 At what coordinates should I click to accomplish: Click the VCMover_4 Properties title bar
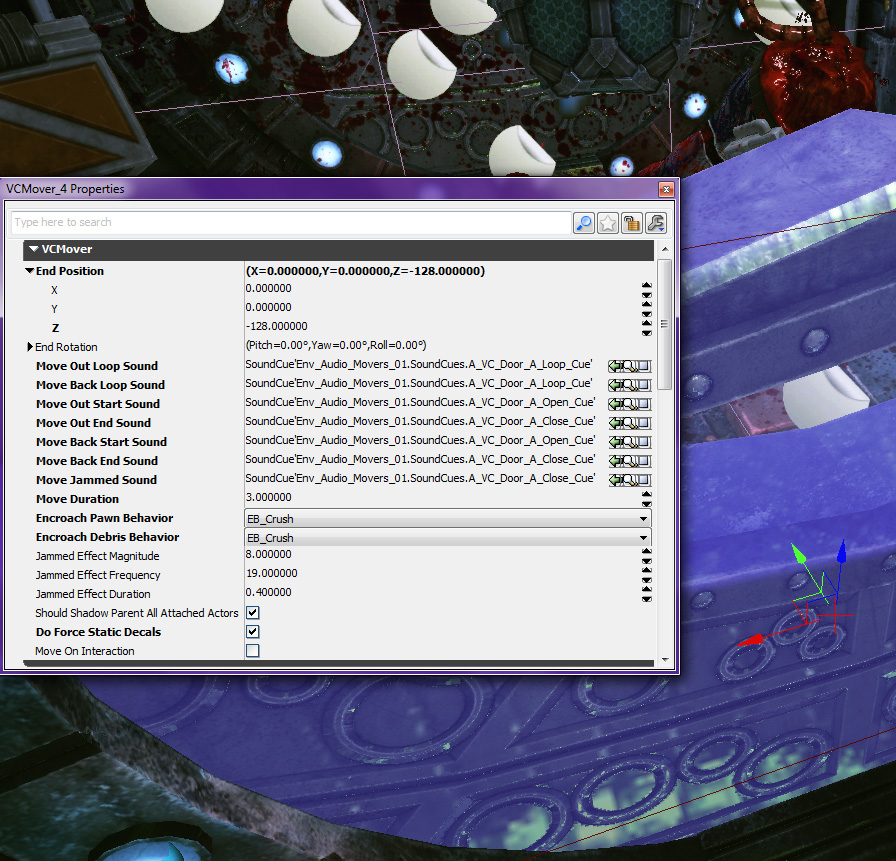click(x=331, y=189)
